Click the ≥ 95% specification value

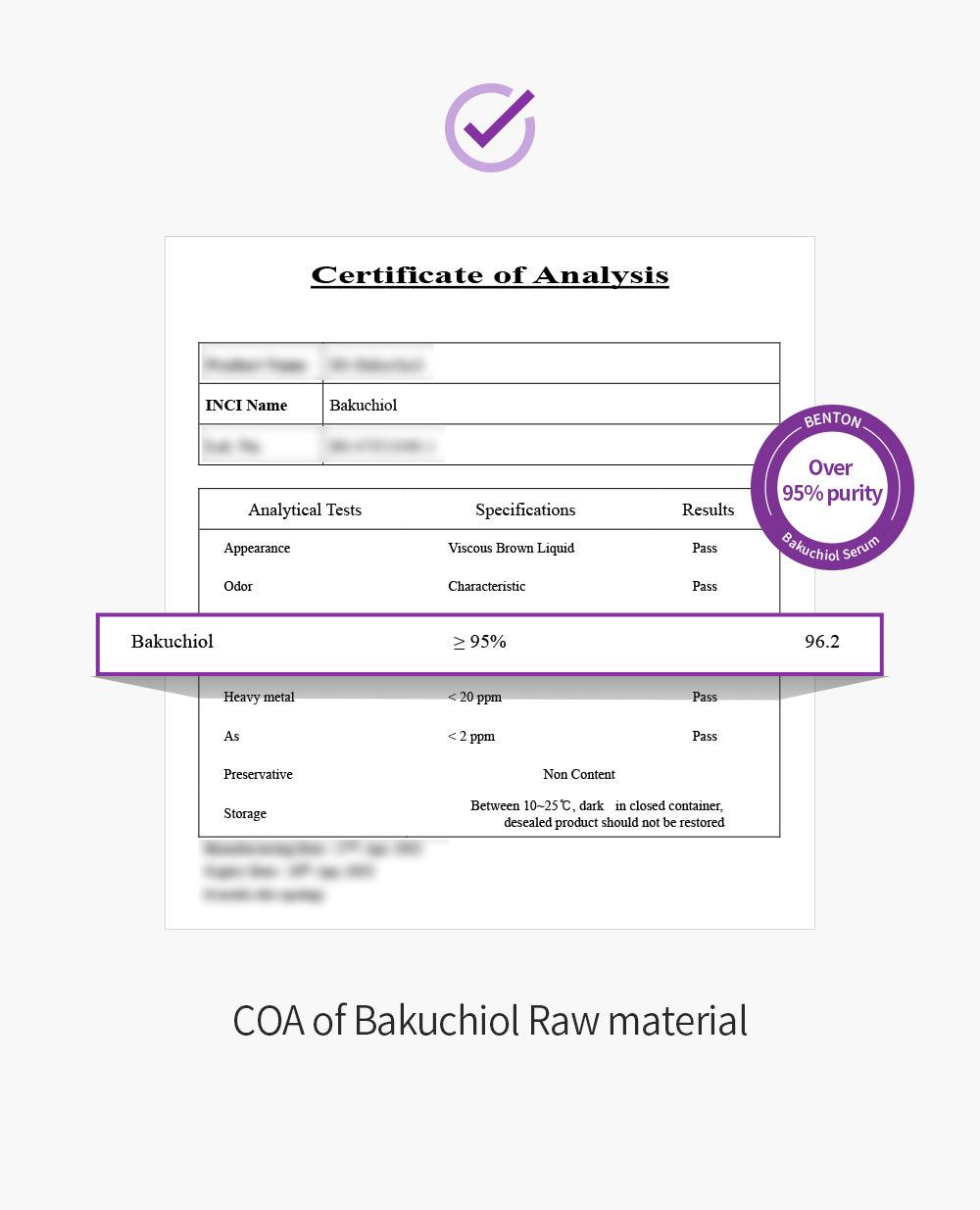[x=479, y=642]
